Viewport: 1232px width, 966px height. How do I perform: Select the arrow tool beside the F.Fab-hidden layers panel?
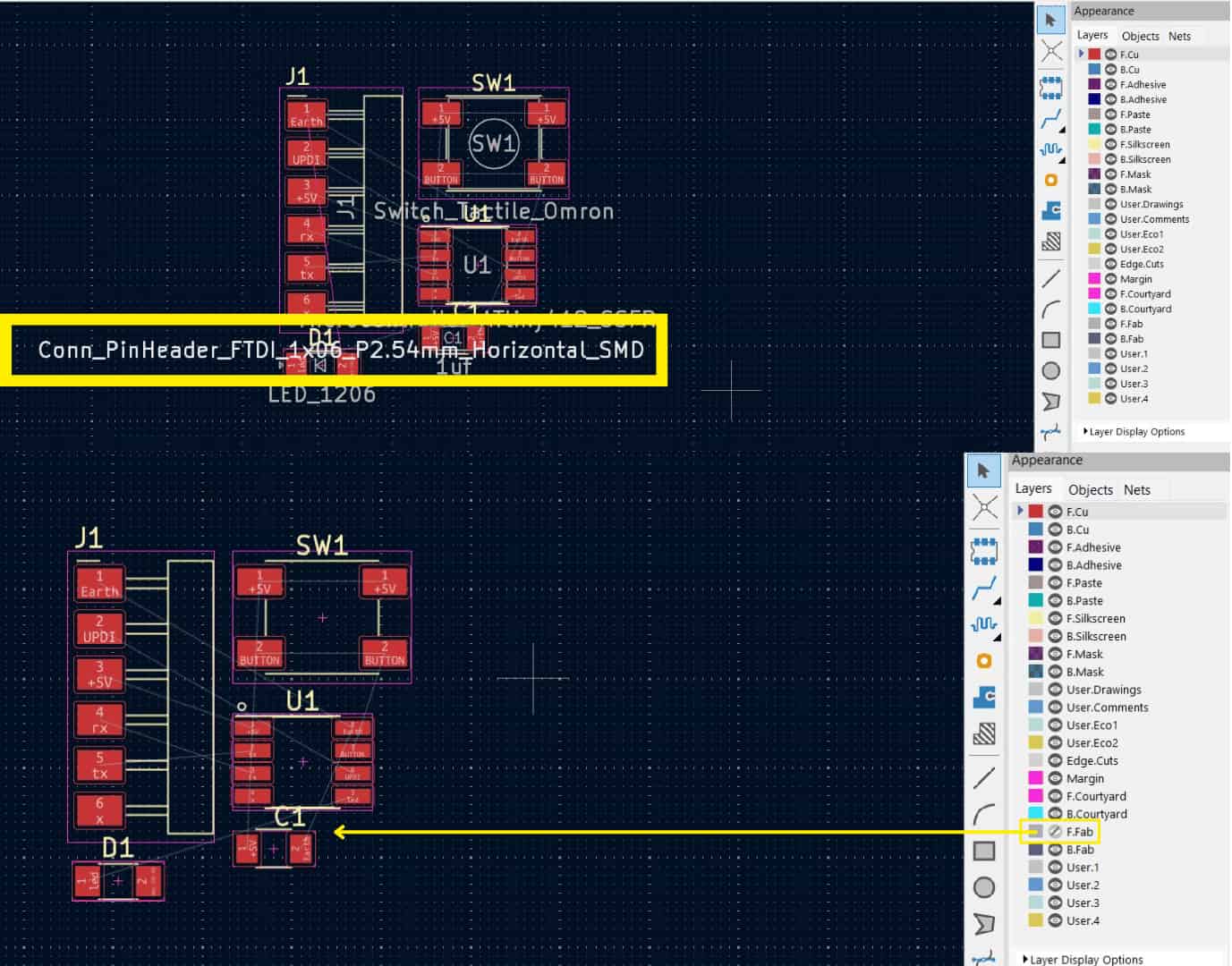tap(983, 470)
